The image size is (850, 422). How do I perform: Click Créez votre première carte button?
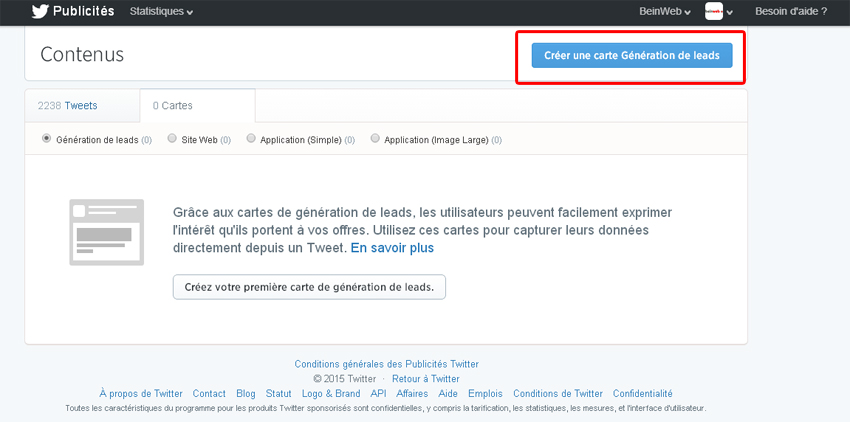pyautogui.click(x=309, y=286)
